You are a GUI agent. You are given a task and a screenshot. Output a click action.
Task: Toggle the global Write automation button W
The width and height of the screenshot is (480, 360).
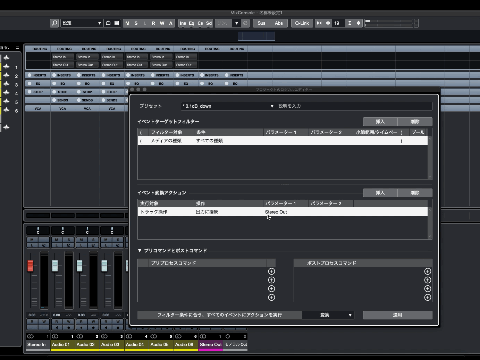[x=162, y=23]
